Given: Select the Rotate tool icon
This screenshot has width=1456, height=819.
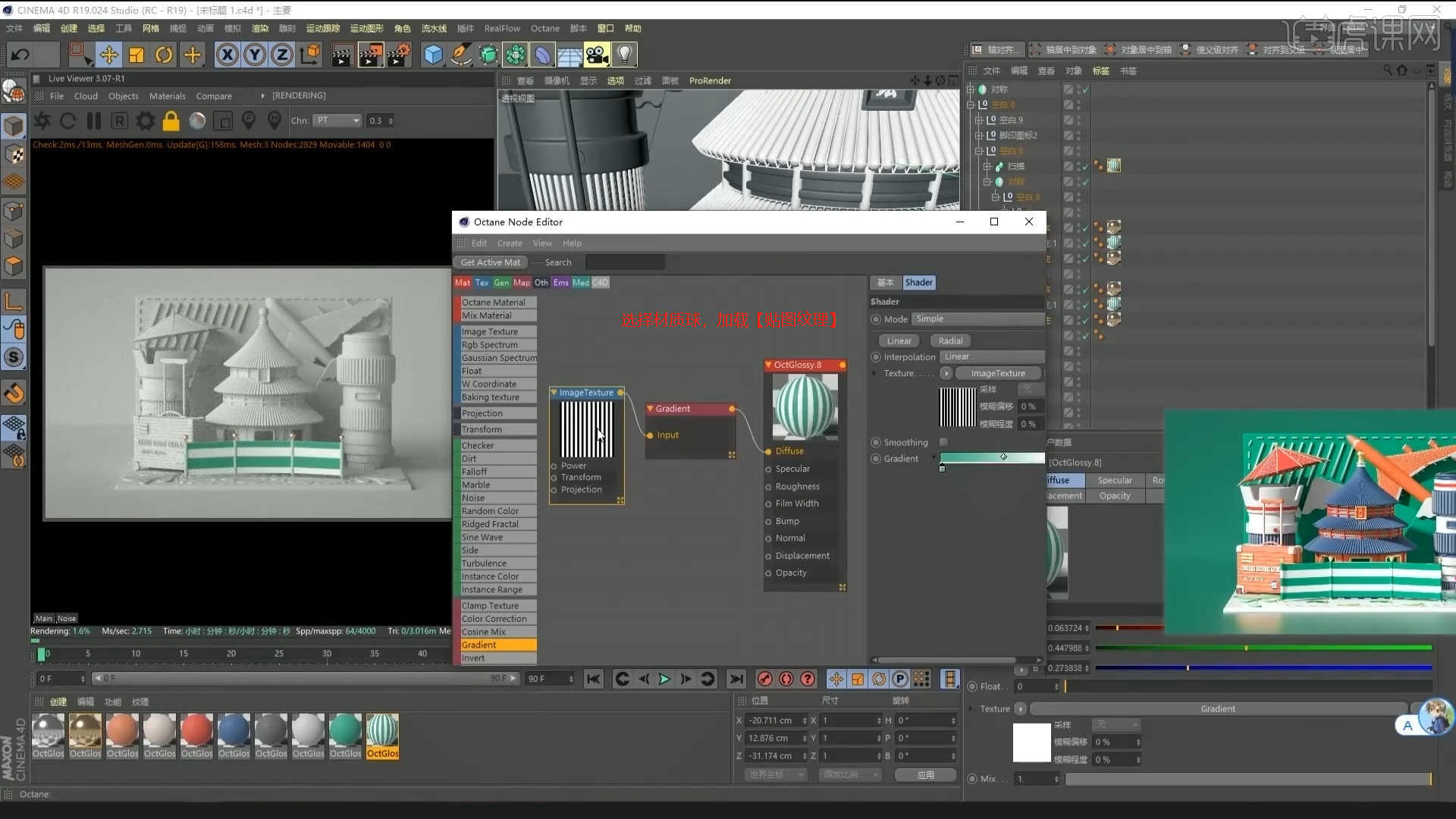Looking at the screenshot, I should [x=164, y=55].
